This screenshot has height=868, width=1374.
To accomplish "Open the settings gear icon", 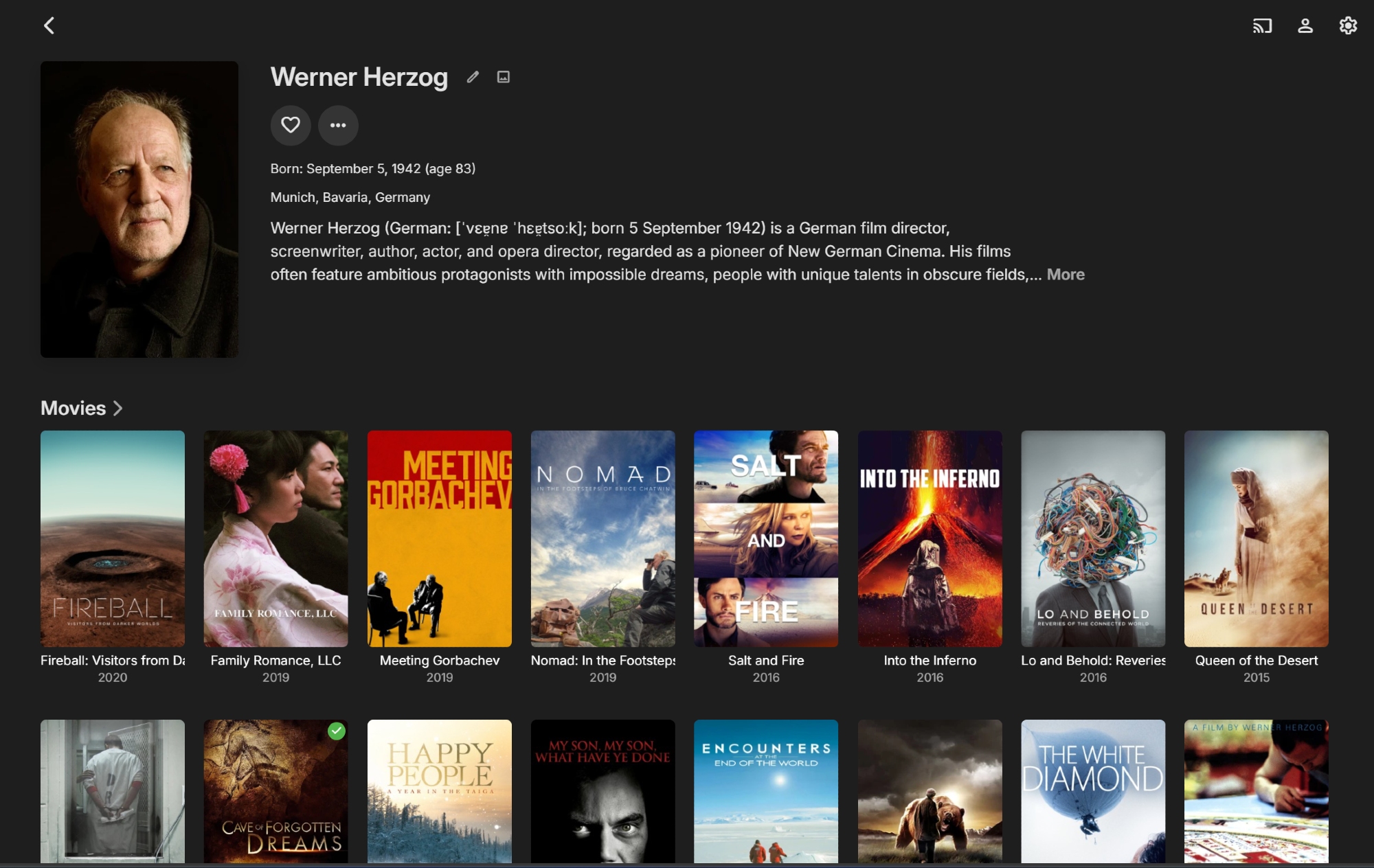I will [x=1348, y=26].
